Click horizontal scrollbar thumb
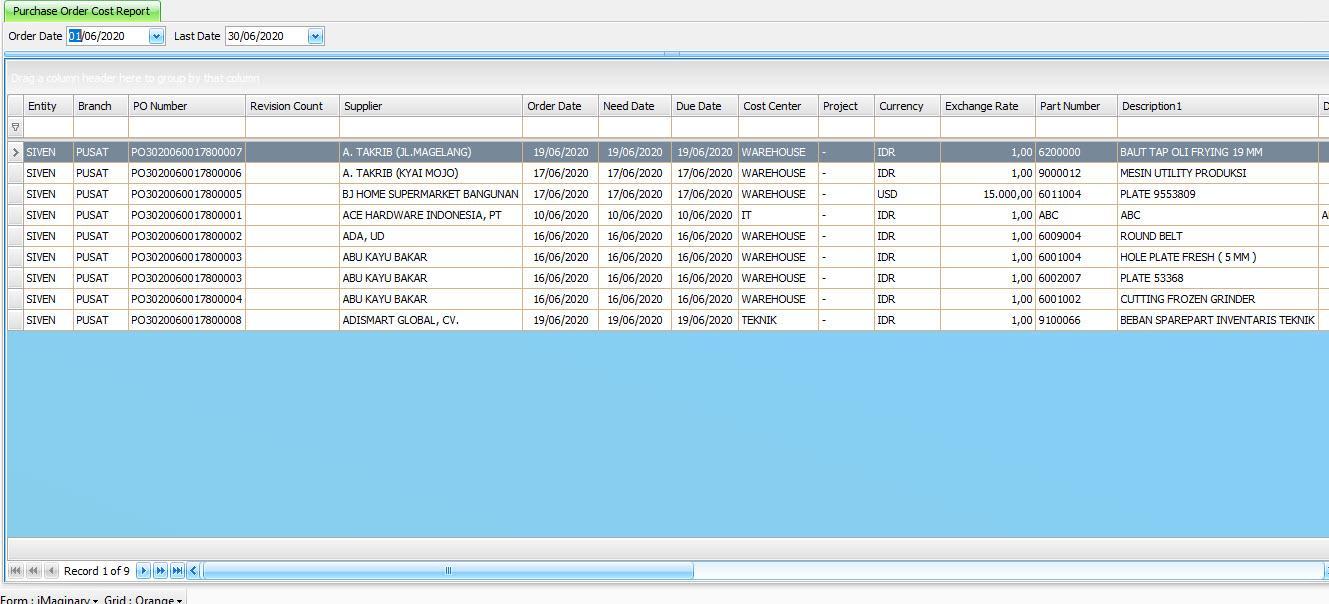Viewport: 1329px width, 604px height. [448, 571]
